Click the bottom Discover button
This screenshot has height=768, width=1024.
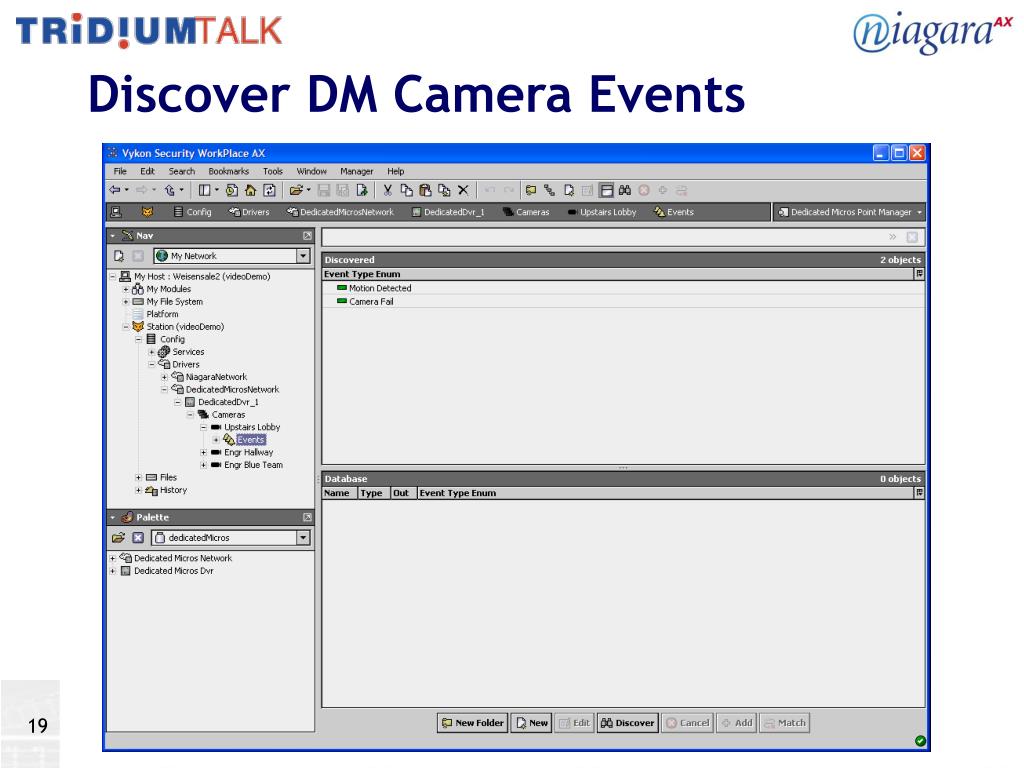[627, 723]
